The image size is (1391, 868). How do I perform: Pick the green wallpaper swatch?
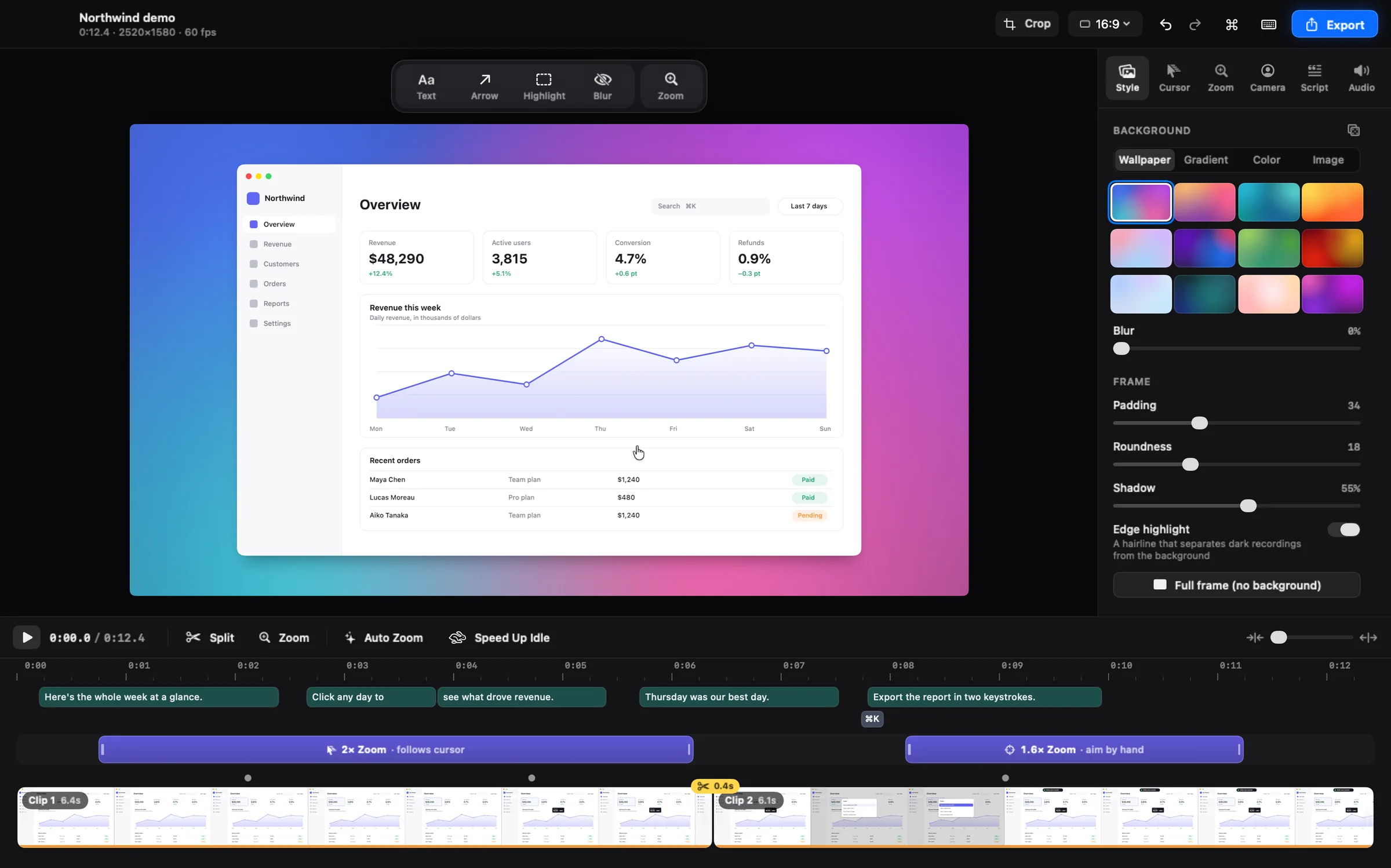click(x=1268, y=248)
